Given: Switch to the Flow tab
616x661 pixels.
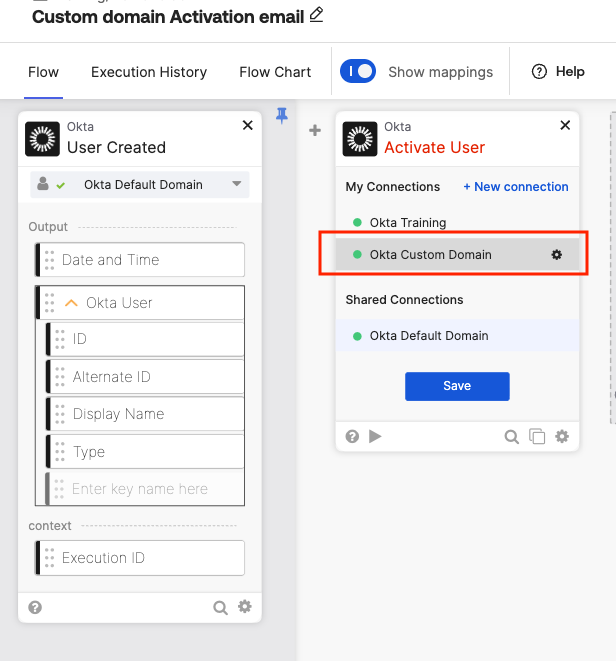Looking at the screenshot, I should pyautogui.click(x=43, y=72).
